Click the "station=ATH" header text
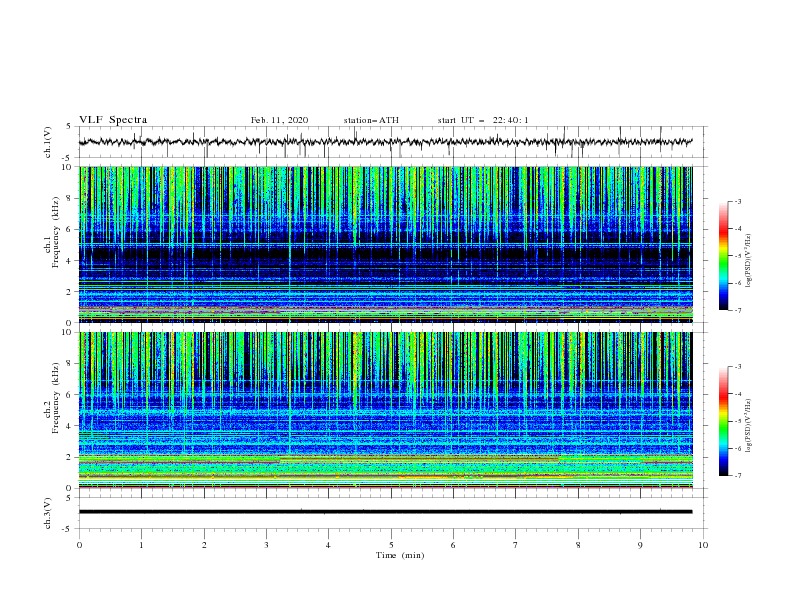Screen dimensions: 792x612 tap(371, 120)
